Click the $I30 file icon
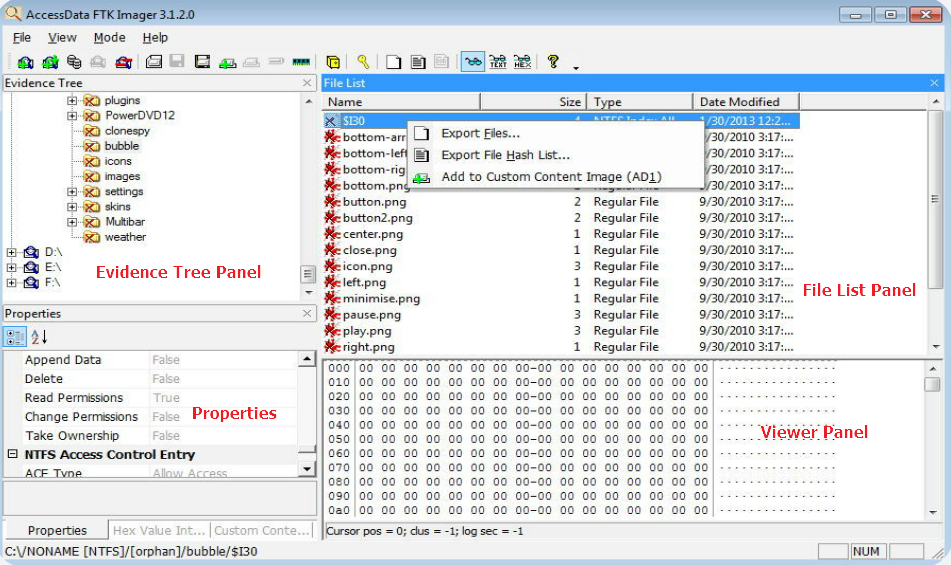951x565 pixels. point(331,121)
